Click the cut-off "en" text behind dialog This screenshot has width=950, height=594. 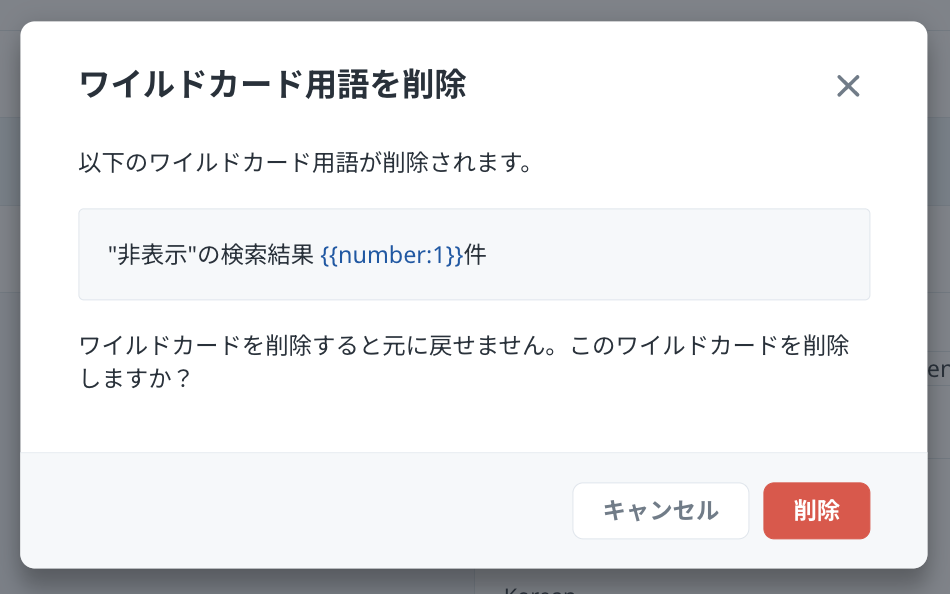tap(939, 369)
